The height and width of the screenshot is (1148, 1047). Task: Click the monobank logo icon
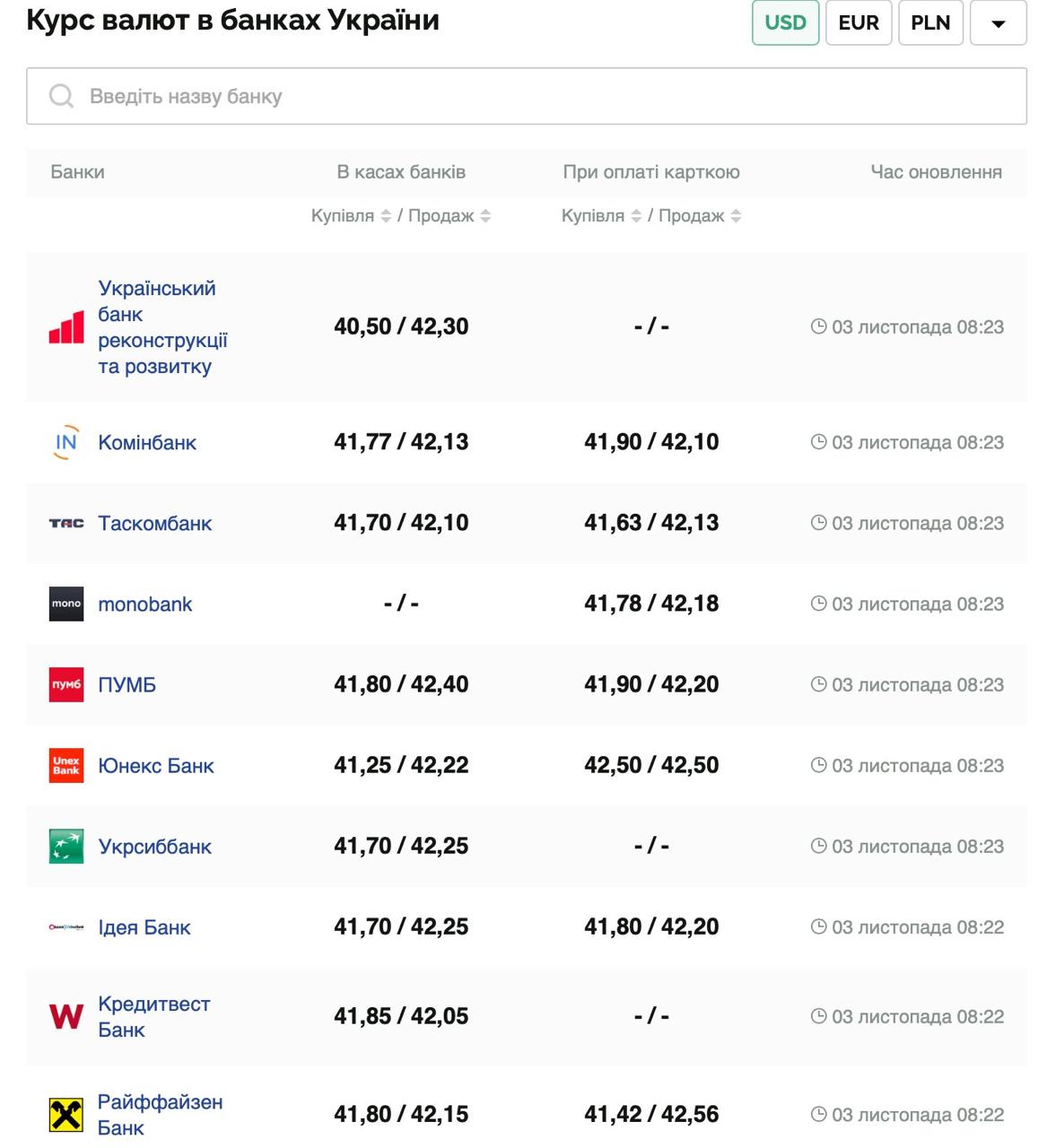66,604
